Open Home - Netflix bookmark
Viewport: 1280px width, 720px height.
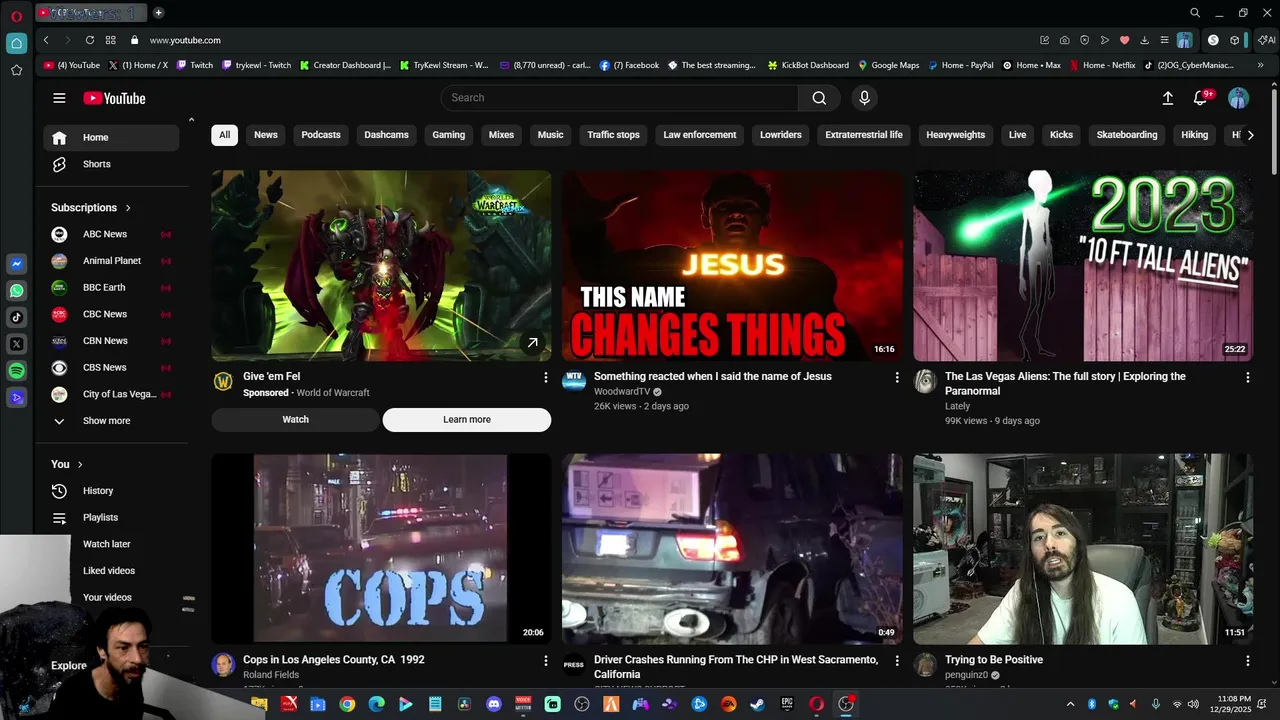[x=1102, y=65]
